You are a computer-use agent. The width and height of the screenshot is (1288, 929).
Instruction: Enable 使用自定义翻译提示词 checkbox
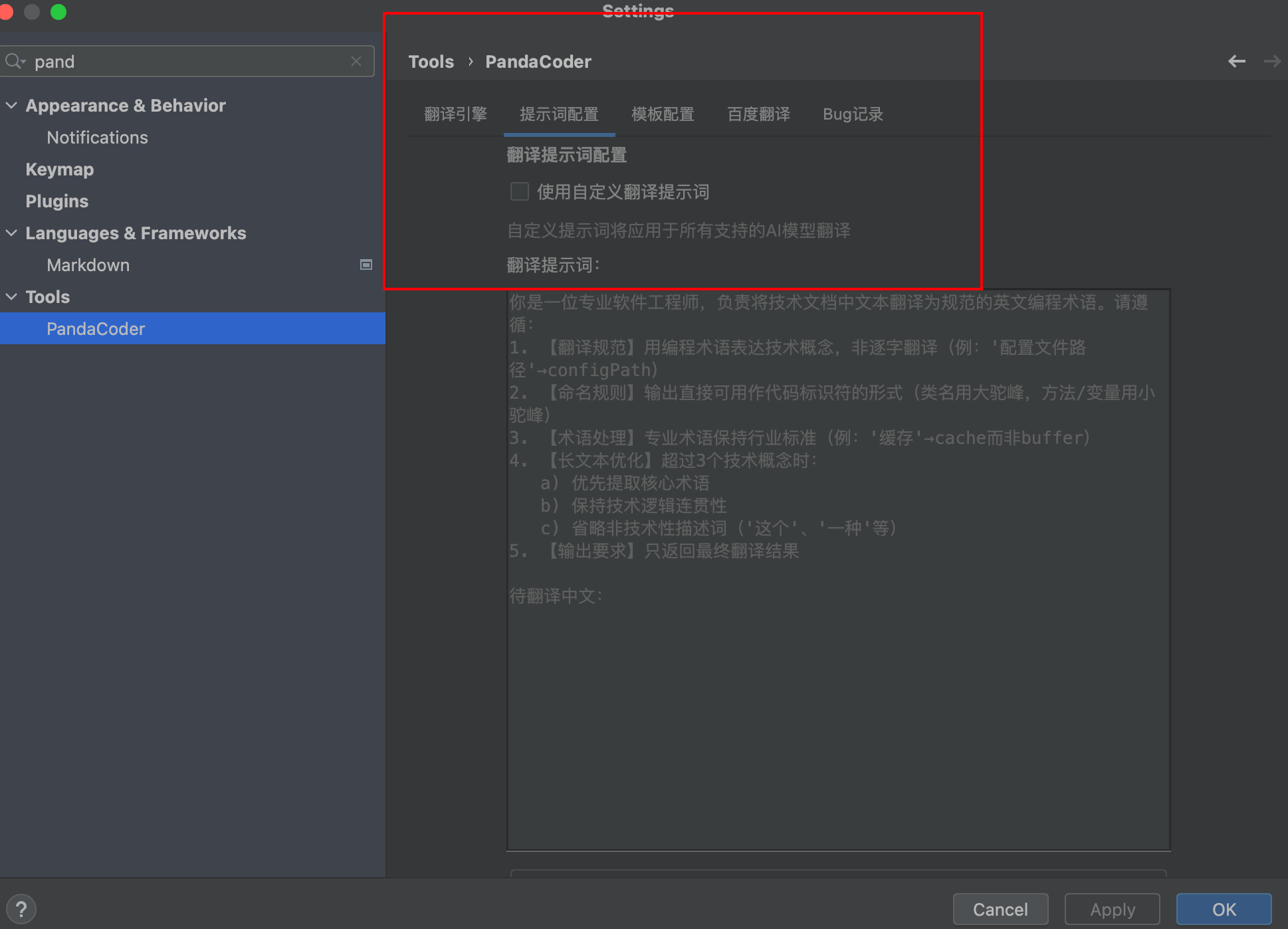[519, 191]
